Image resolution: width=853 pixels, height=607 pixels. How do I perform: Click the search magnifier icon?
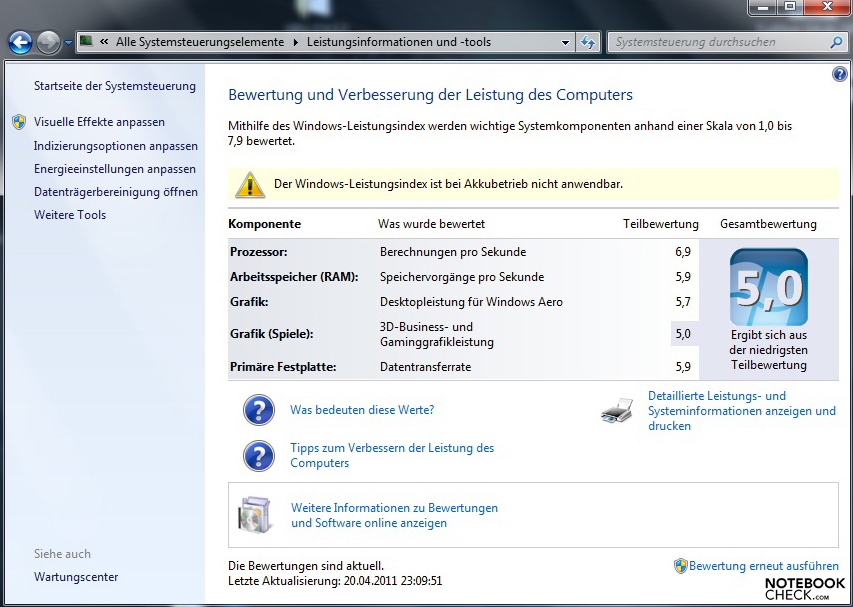(x=836, y=43)
